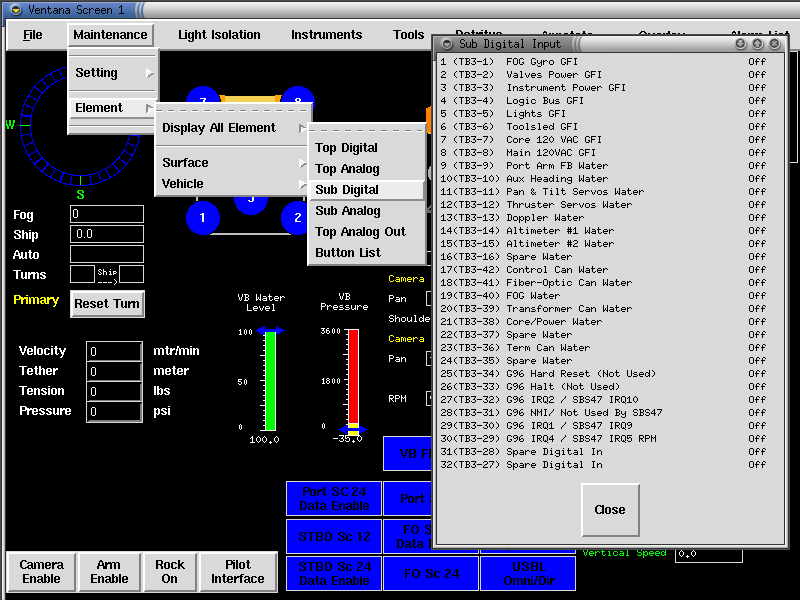Open the Pilot Interface button
800x600 pixels.
click(x=238, y=572)
